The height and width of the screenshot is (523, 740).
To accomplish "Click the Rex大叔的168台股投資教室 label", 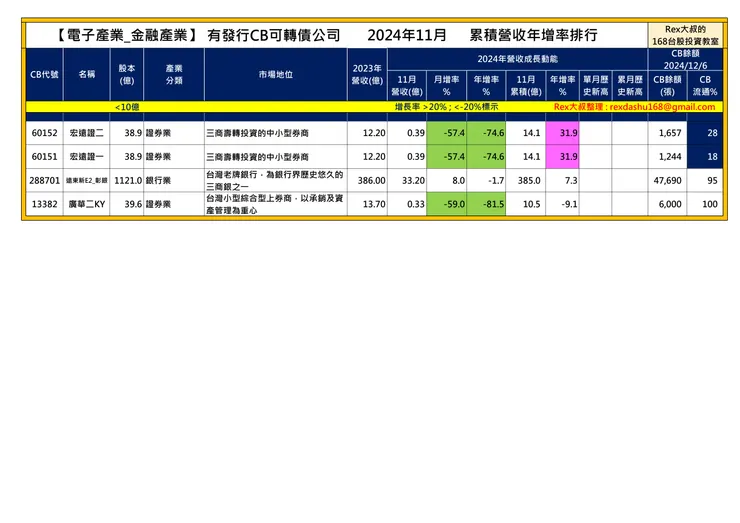I will click(685, 35).
